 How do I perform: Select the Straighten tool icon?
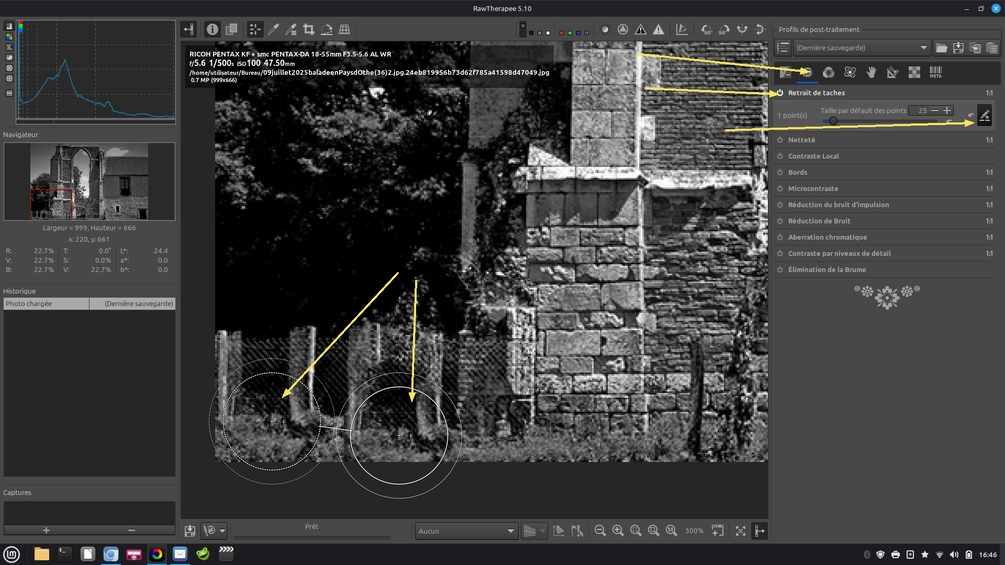(326, 29)
